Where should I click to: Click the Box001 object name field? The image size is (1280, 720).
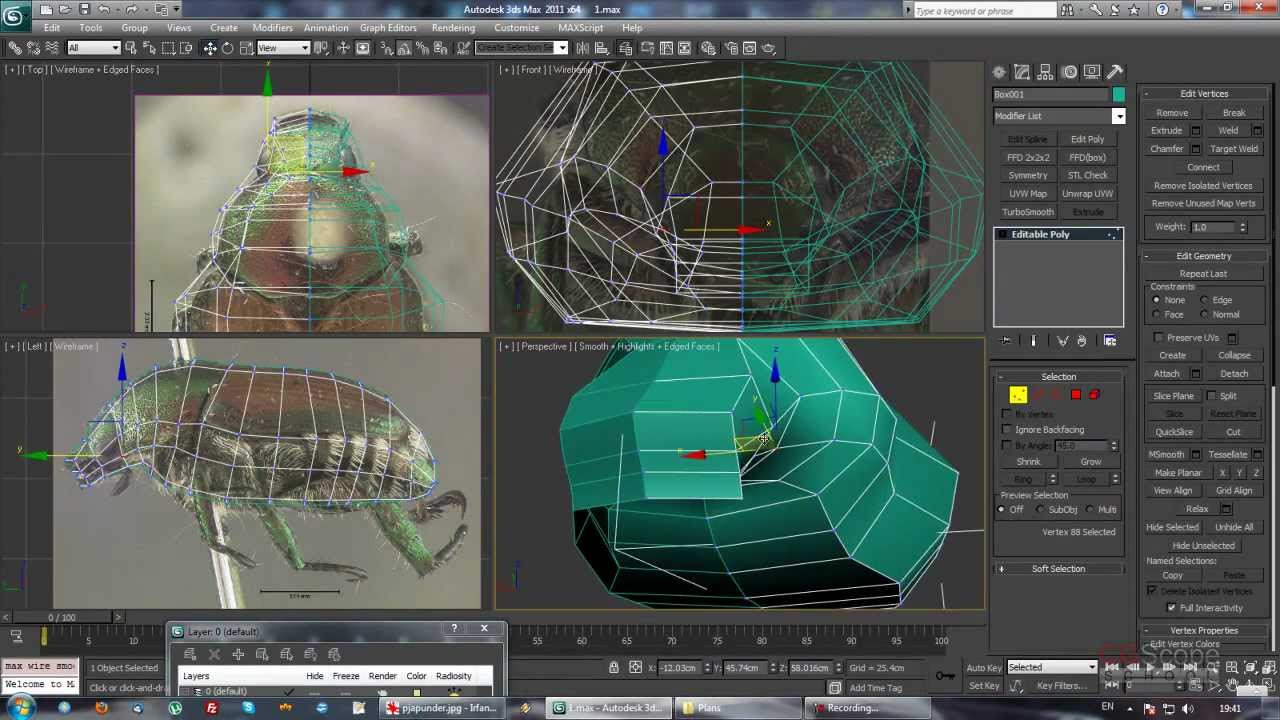(1049, 94)
